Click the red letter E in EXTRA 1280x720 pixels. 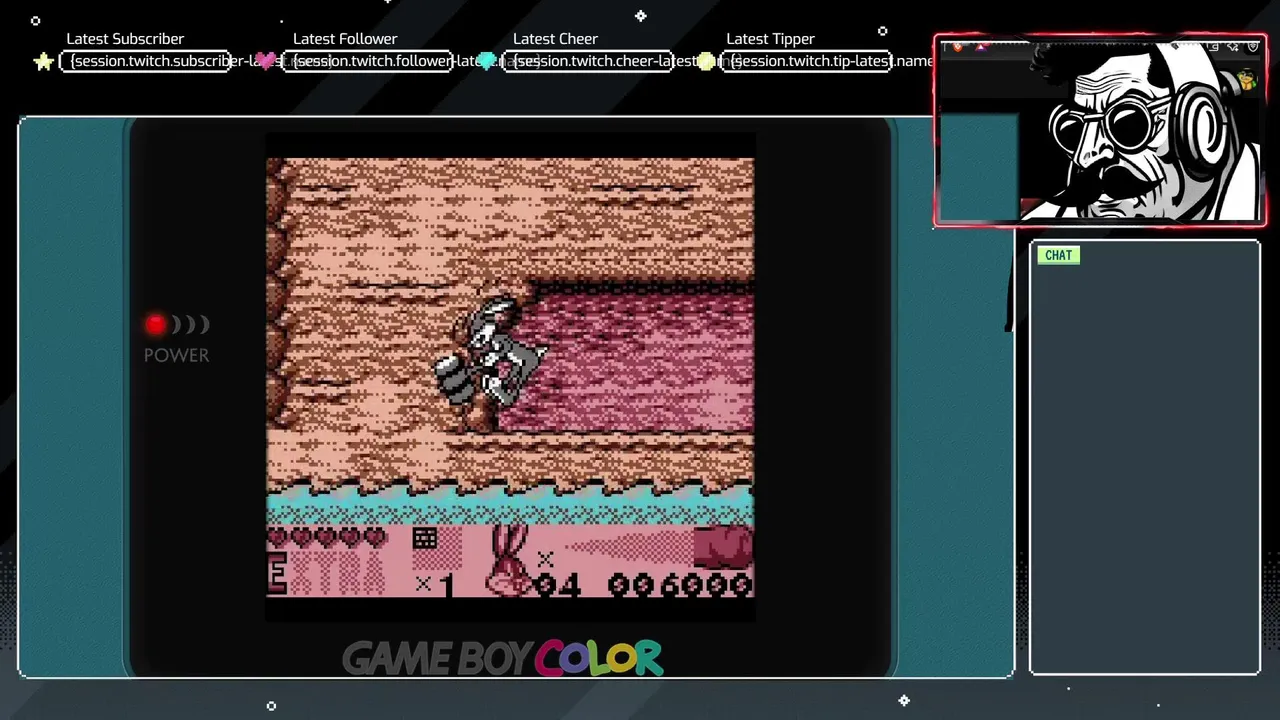coord(277,574)
